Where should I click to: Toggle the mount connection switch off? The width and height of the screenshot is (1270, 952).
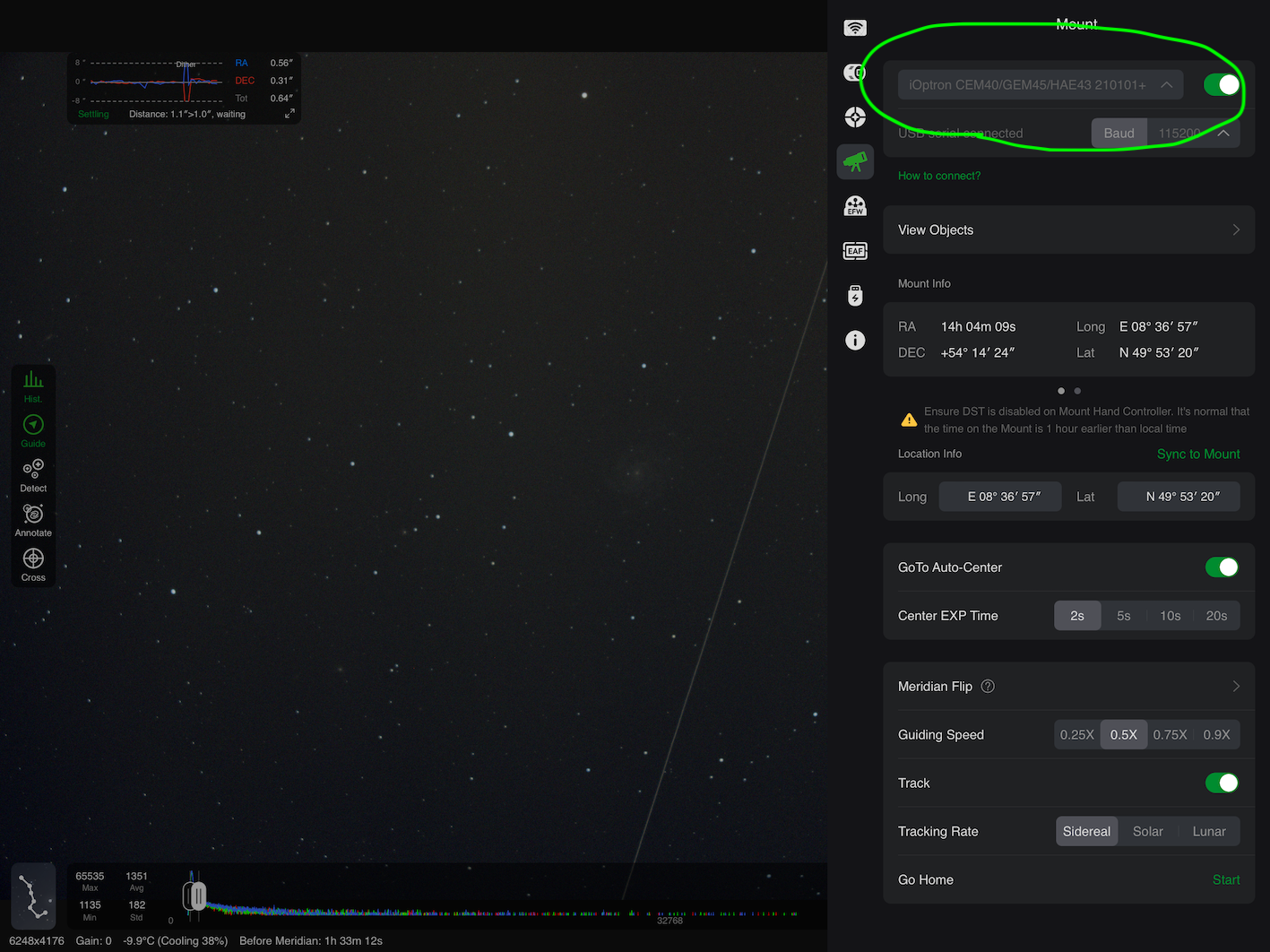[x=1222, y=84]
